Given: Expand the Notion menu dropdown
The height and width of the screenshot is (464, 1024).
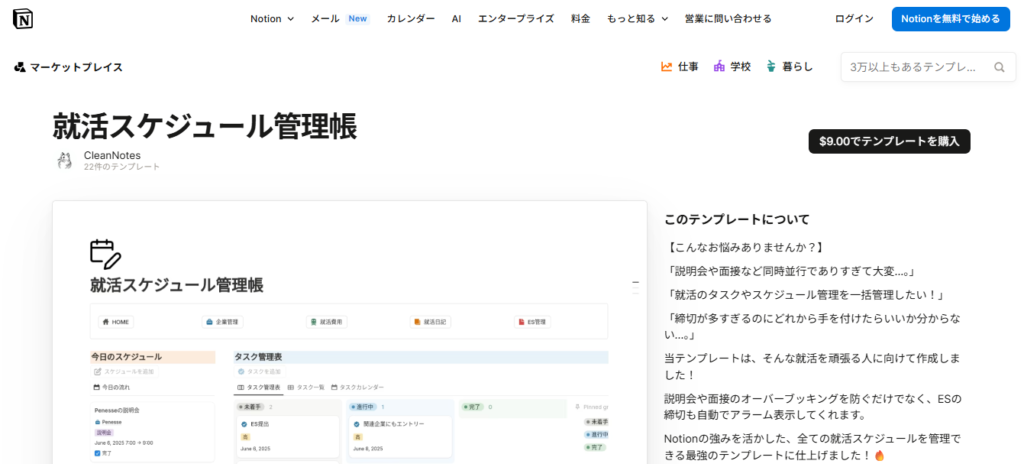Looking at the screenshot, I should [x=272, y=19].
